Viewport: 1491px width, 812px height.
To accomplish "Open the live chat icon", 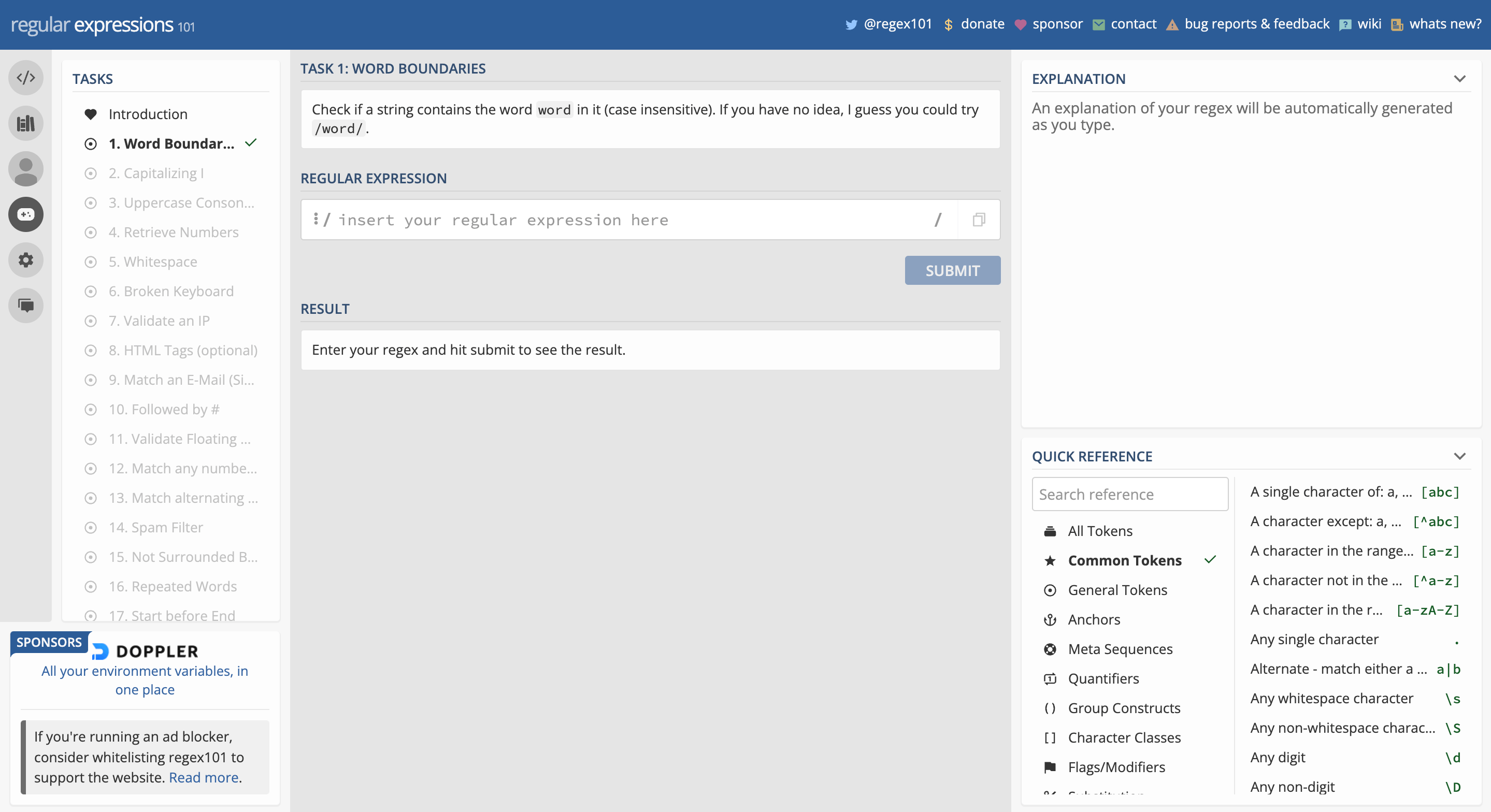I will (26, 305).
